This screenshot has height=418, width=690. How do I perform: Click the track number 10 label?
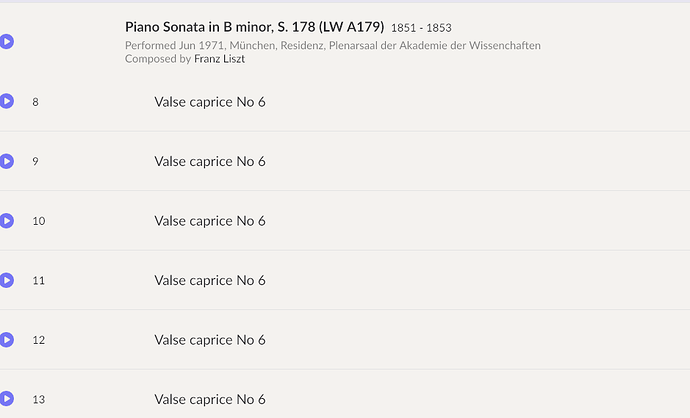pos(39,221)
